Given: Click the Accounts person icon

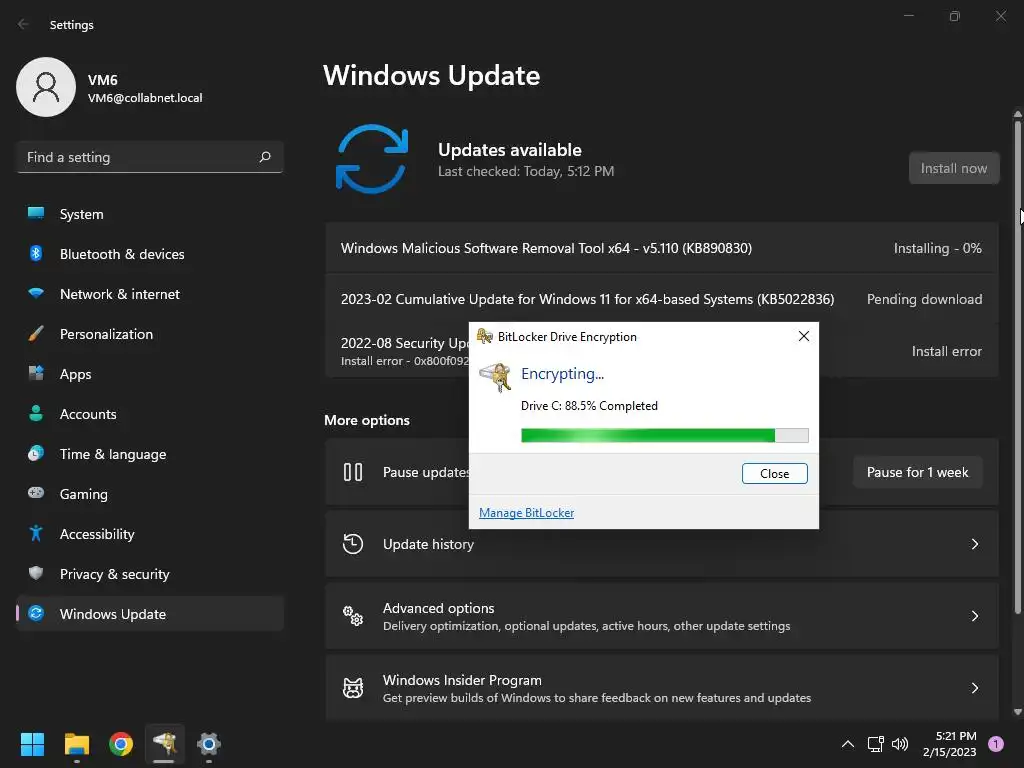Looking at the screenshot, I should 36,413.
